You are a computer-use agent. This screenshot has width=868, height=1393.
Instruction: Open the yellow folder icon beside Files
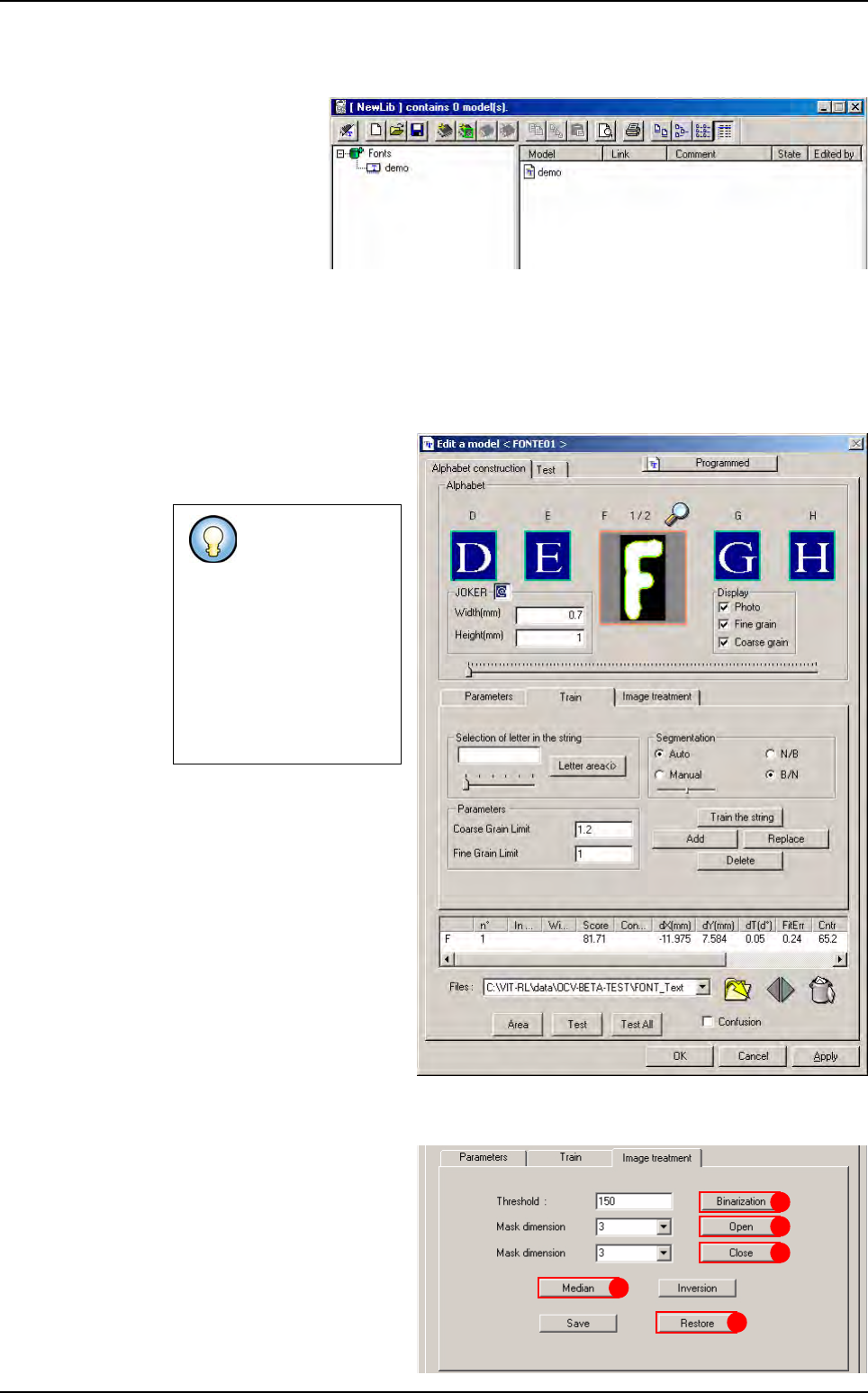(737, 989)
